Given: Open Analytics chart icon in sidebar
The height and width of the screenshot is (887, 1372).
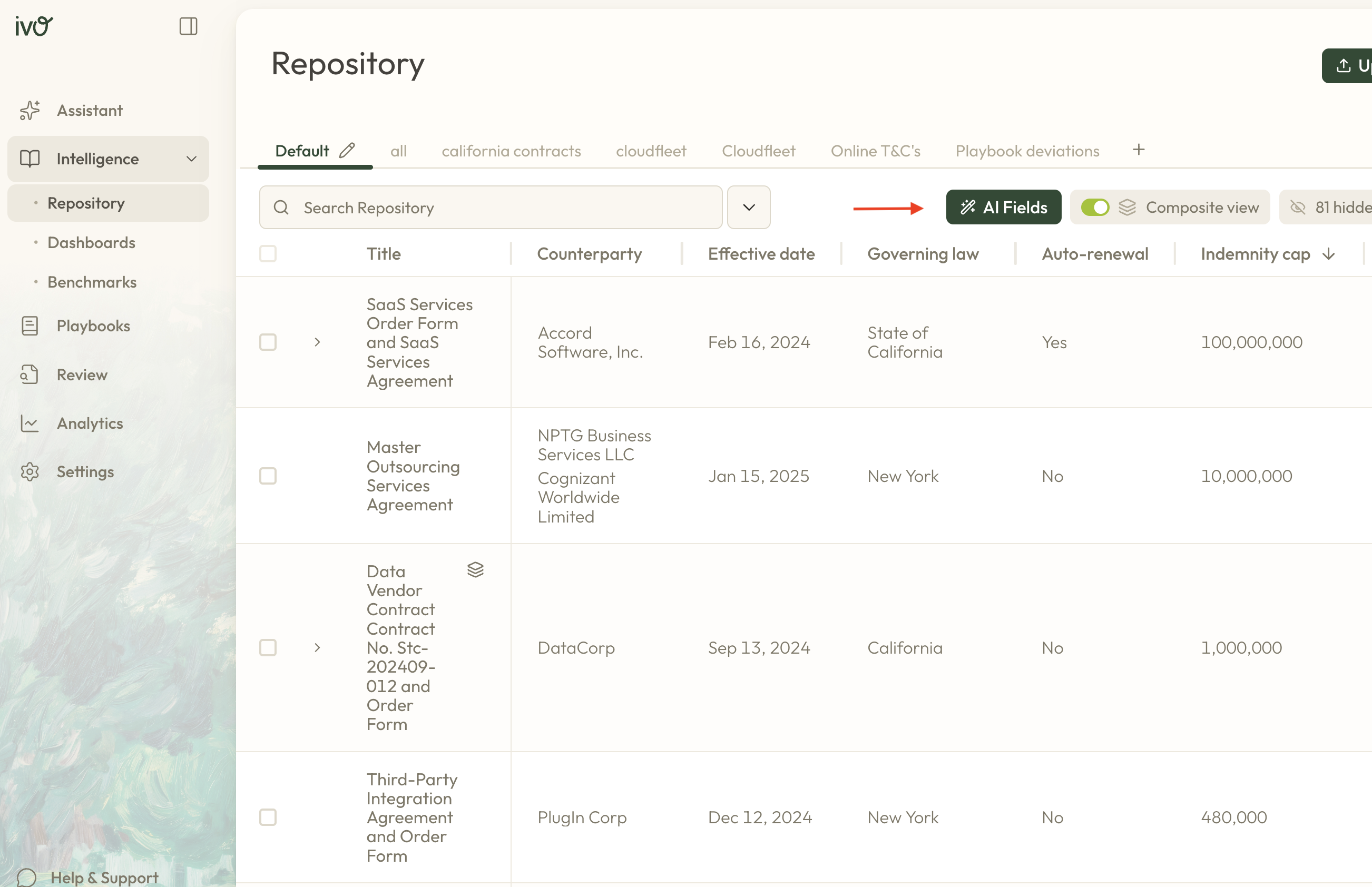Looking at the screenshot, I should point(30,423).
